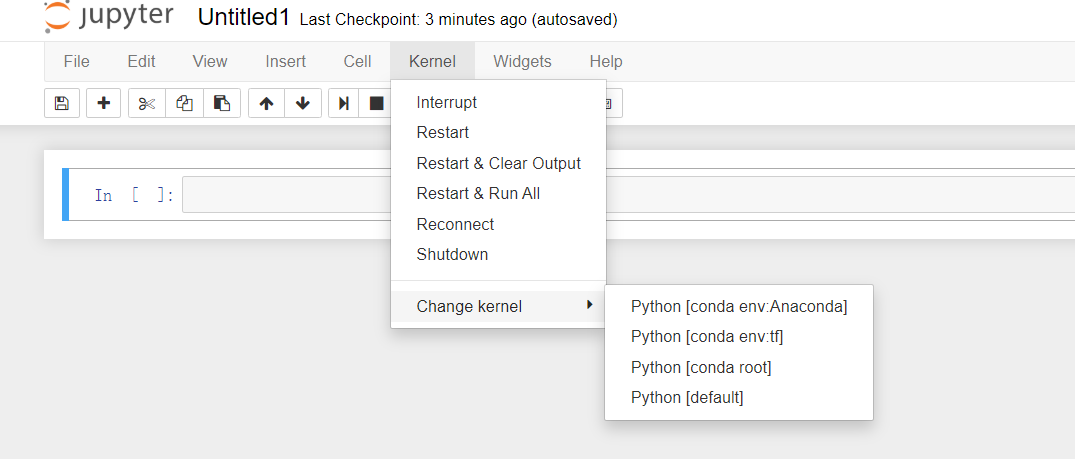Choose Shutdown from the Kernel menu

(x=452, y=254)
